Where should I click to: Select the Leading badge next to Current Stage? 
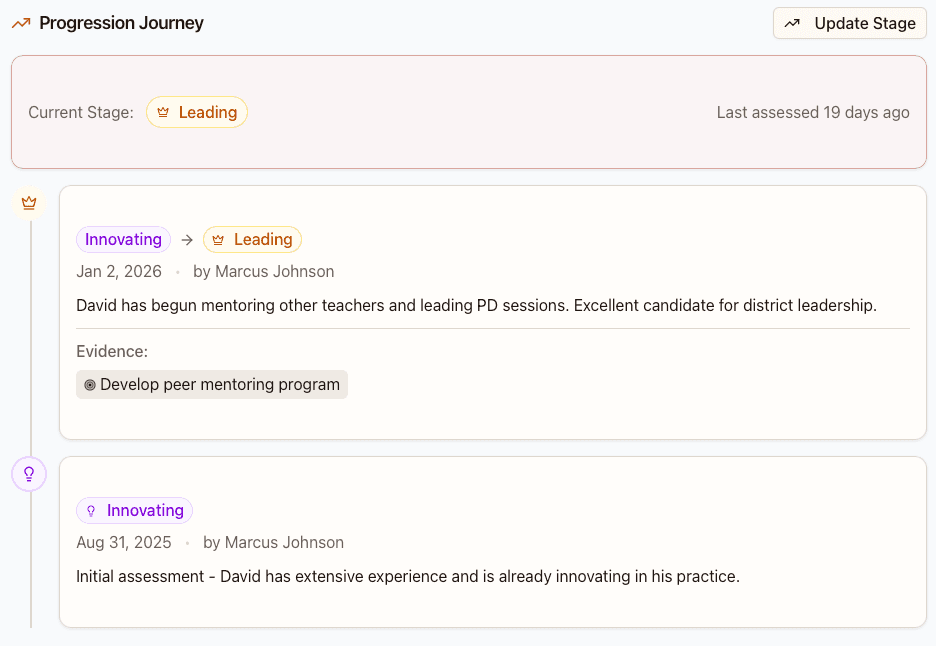pyautogui.click(x=196, y=112)
